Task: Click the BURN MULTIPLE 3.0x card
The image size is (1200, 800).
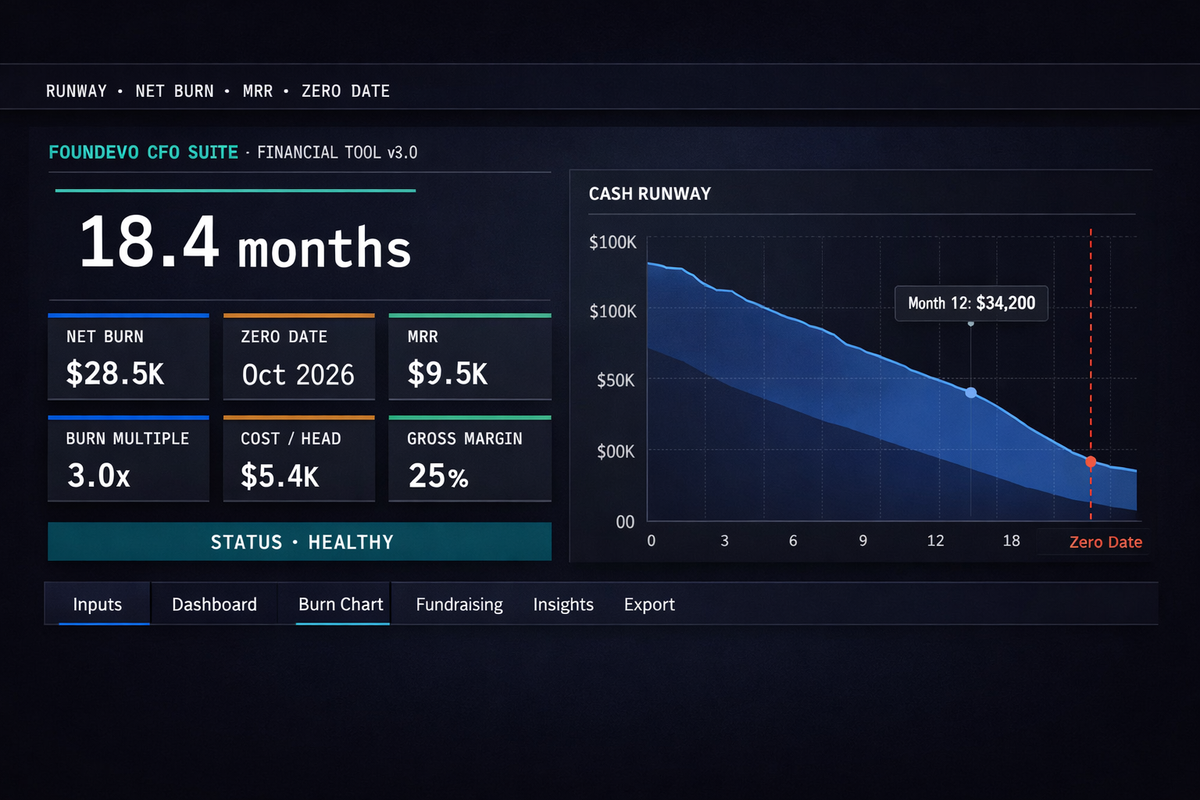Action: click(128, 458)
